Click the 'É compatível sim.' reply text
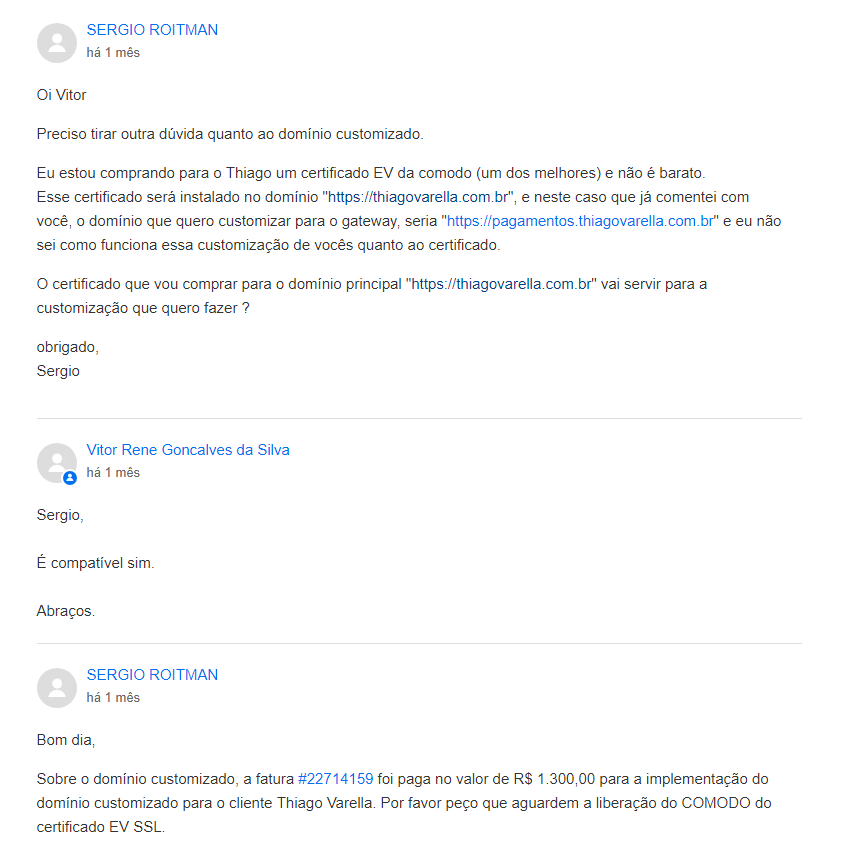This screenshot has width=842, height=849. coord(95,563)
